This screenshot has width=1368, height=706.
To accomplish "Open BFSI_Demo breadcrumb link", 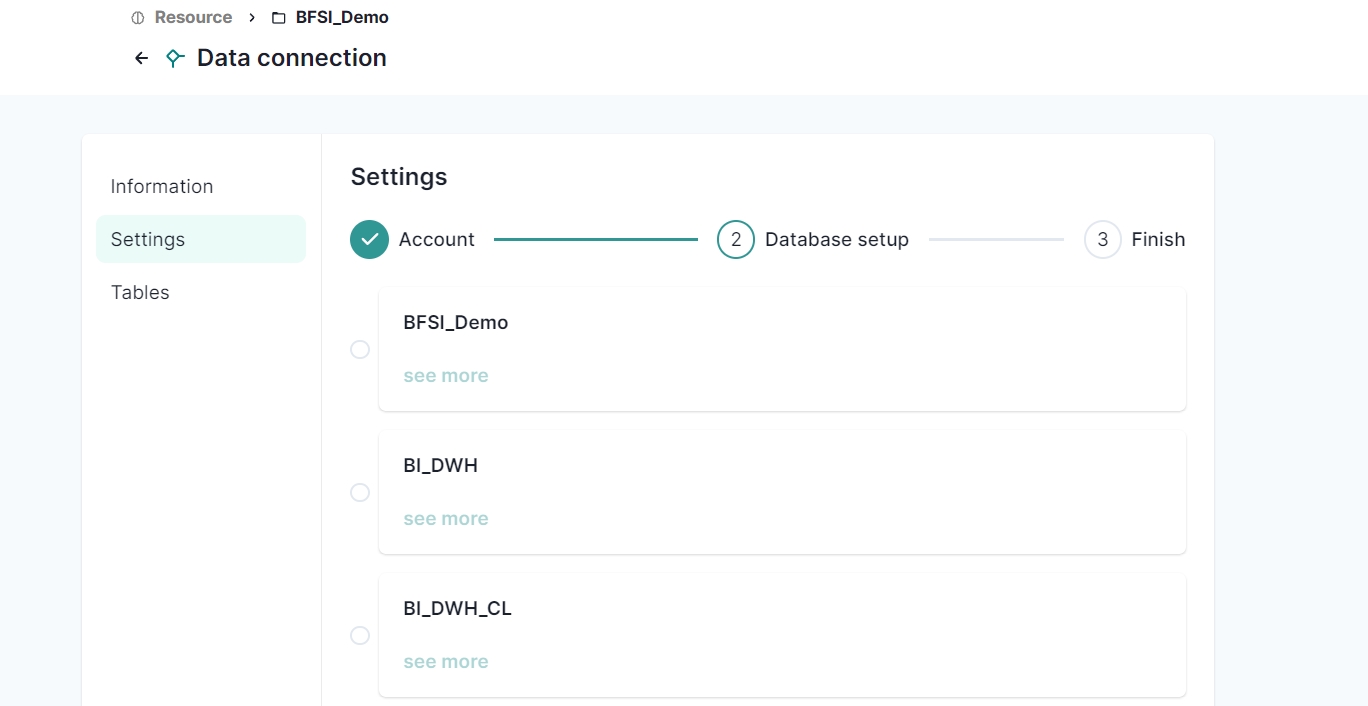I will pos(342,18).
